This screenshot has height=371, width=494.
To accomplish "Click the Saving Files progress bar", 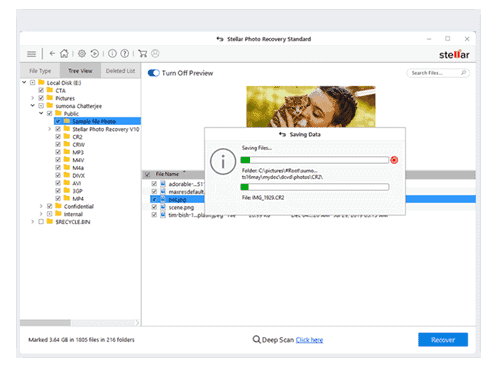I will point(315,160).
